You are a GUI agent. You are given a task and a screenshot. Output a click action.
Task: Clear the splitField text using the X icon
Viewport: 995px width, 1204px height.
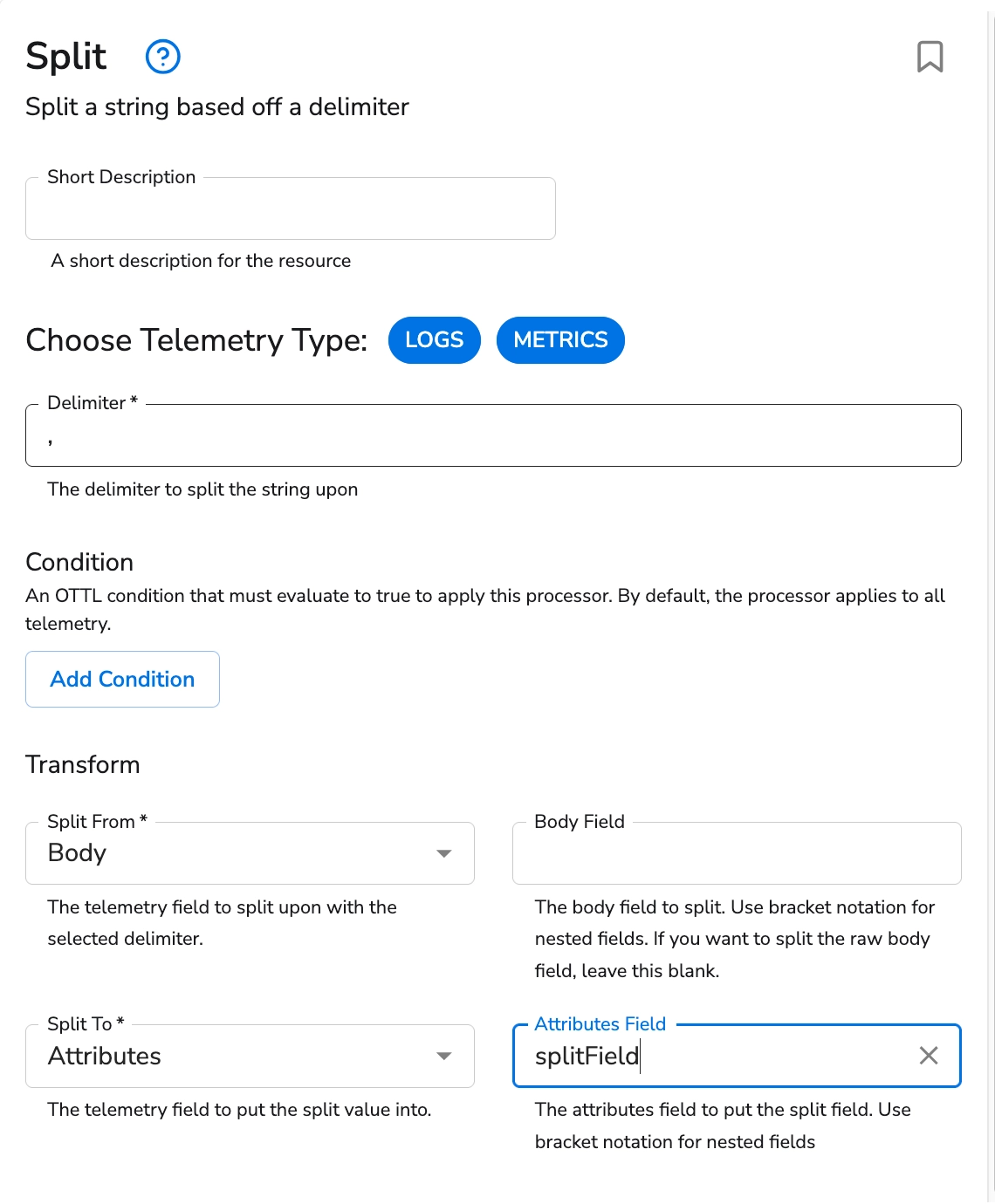928,1056
